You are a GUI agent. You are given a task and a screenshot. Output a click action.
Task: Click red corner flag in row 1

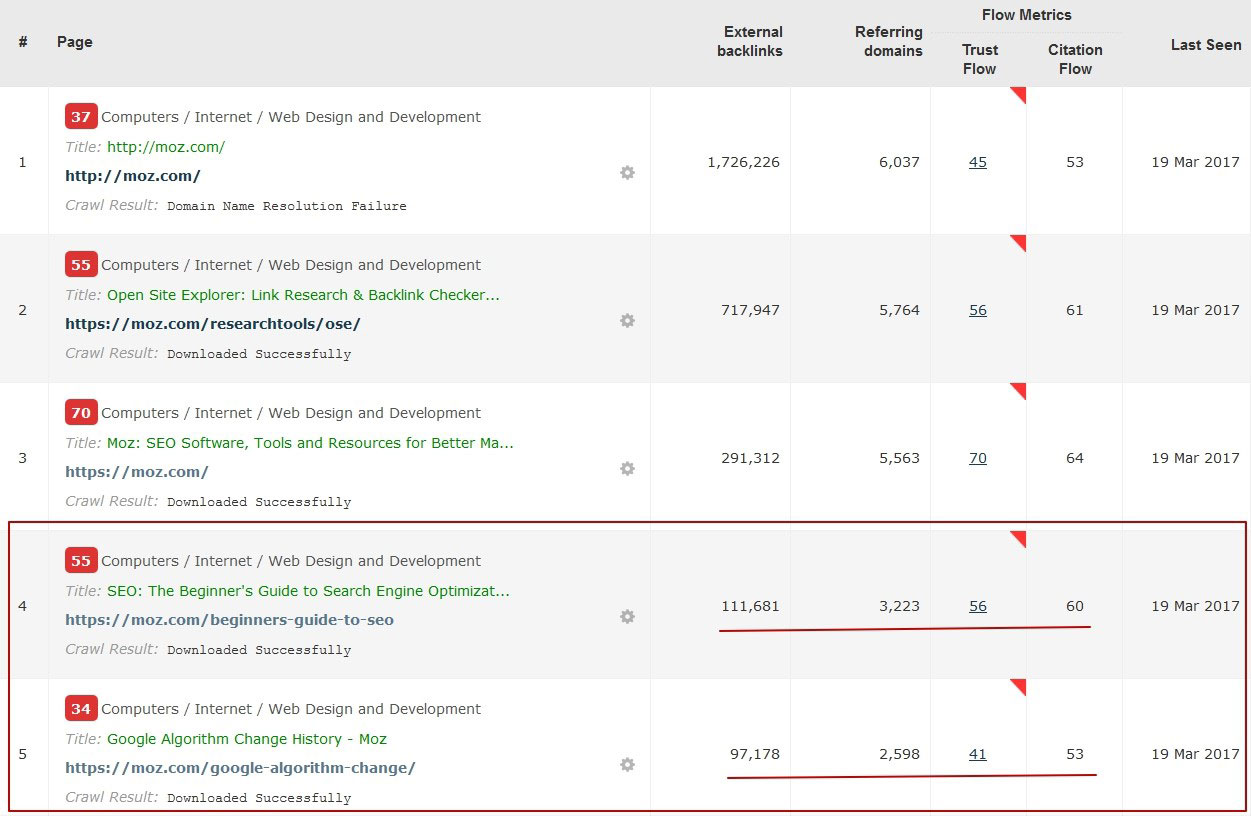[1020, 94]
